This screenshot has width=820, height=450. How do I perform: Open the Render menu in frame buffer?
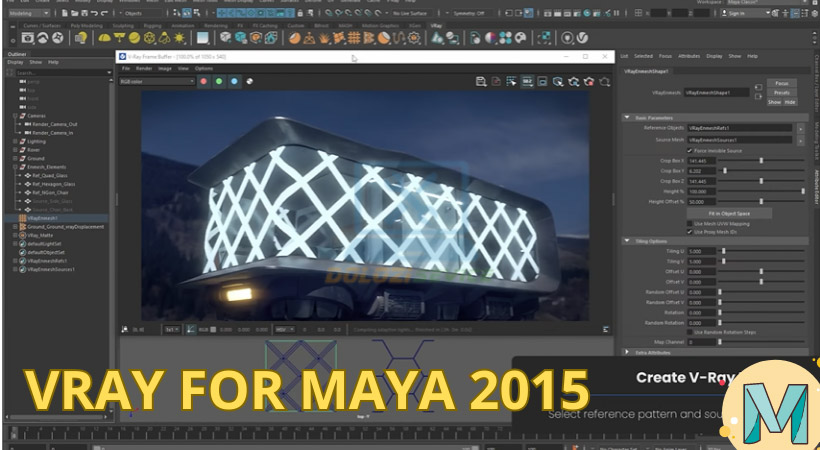pyautogui.click(x=143, y=68)
